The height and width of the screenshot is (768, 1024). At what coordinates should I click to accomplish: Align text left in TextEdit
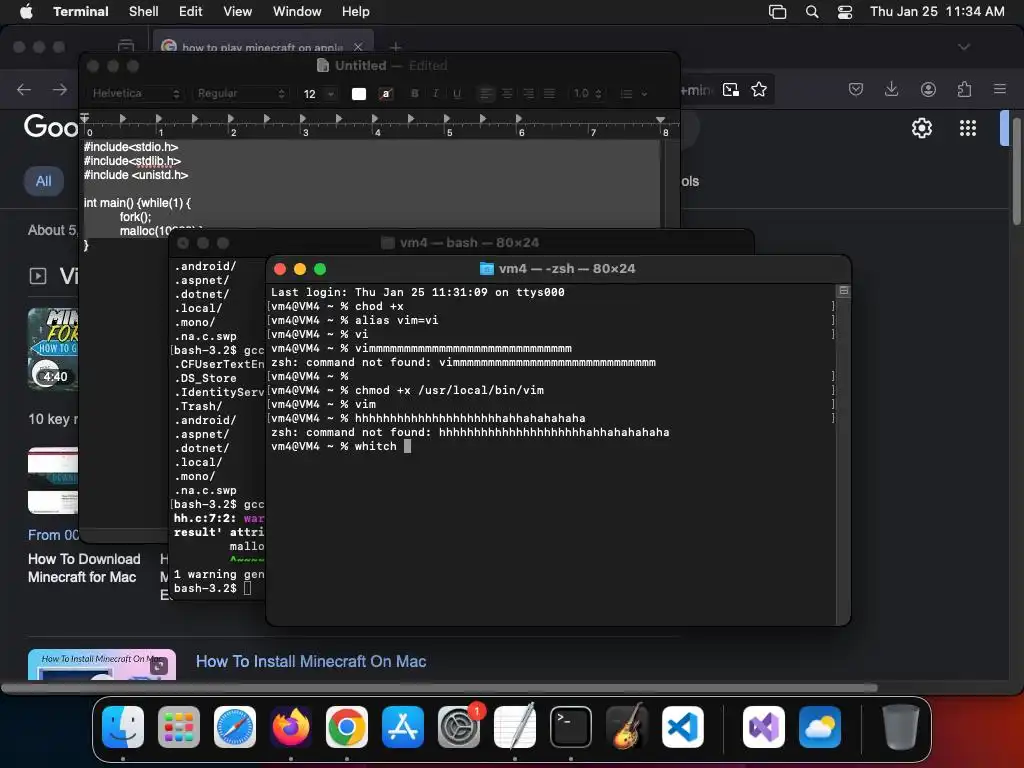coord(486,94)
